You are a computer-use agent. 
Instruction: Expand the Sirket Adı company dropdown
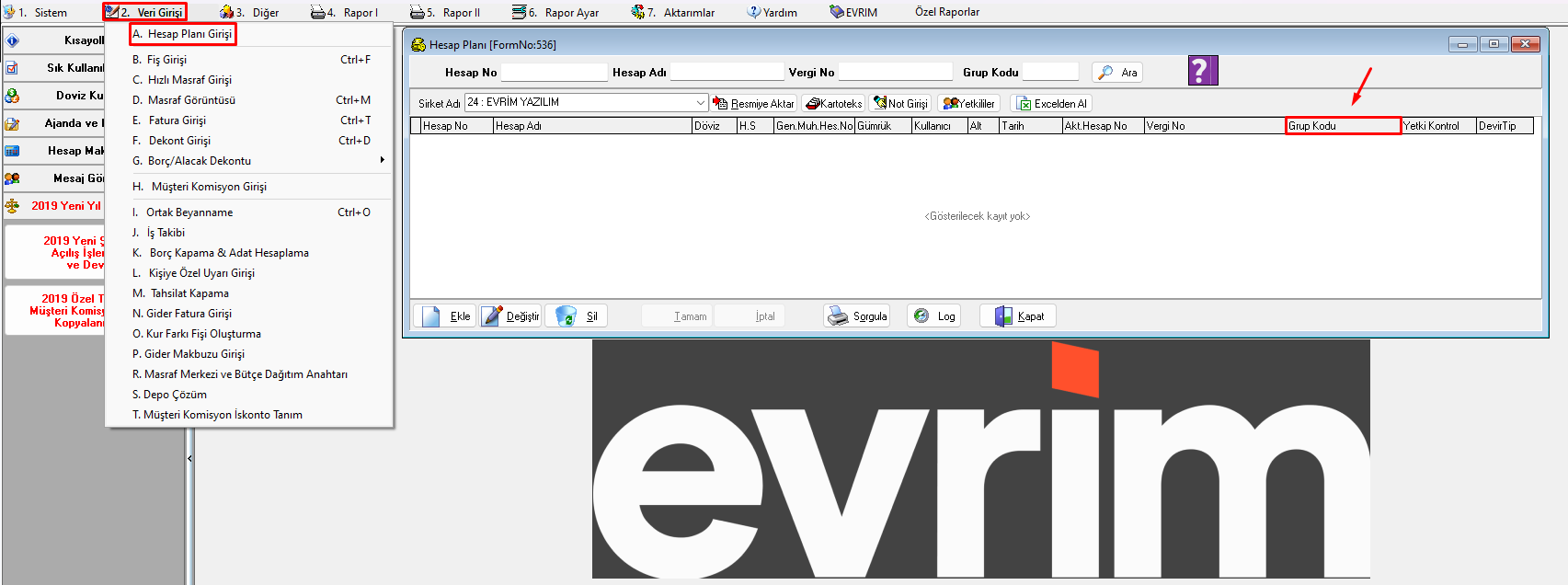click(x=701, y=102)
